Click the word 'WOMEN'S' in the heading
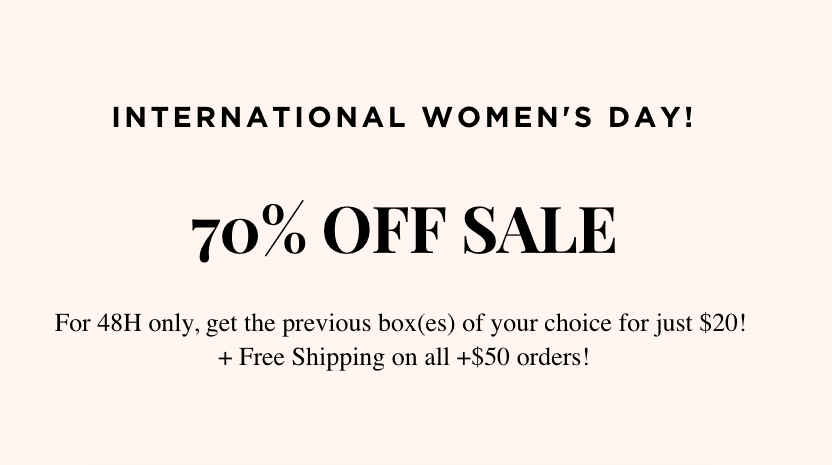The width and height of the screenshot is (832, 465). (x=507, y=117)
